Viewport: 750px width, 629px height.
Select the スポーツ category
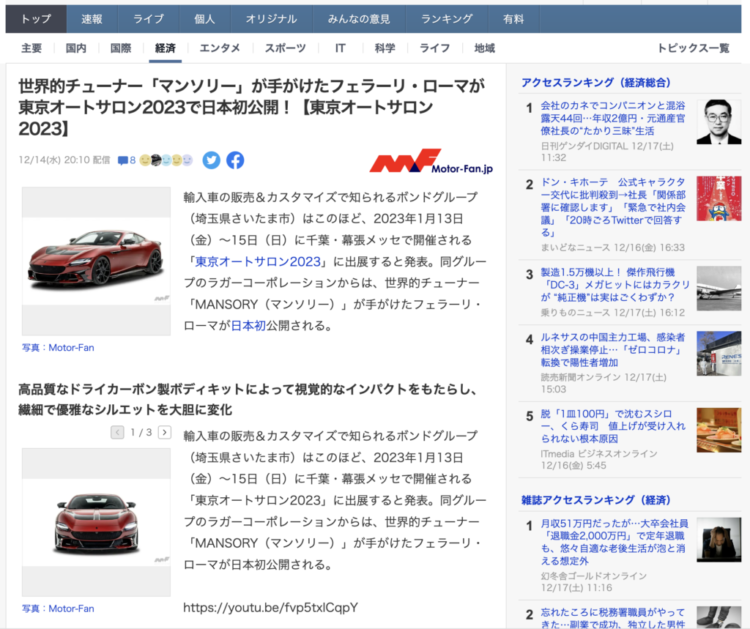285,48
